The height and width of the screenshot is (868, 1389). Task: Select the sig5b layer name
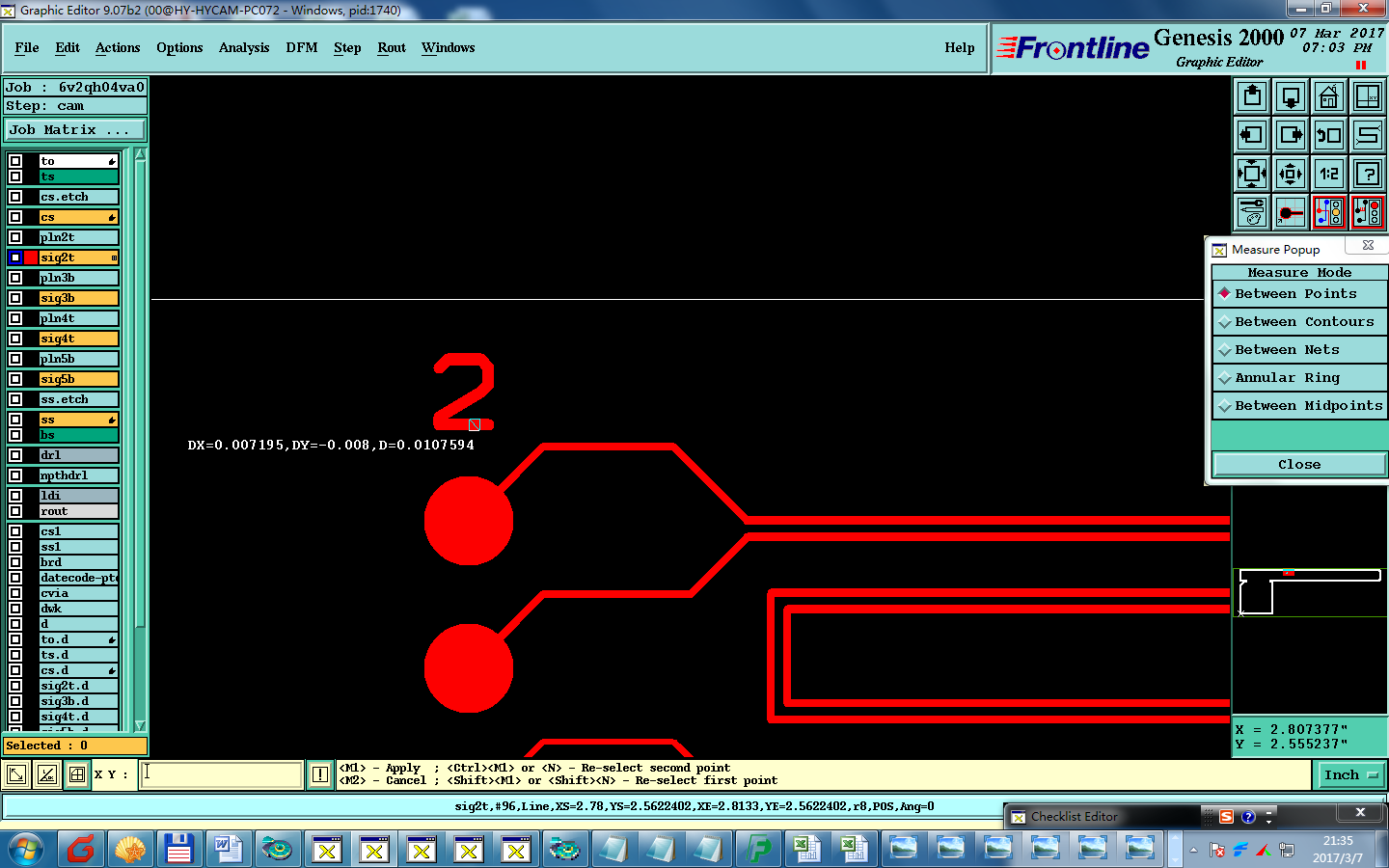79,379
